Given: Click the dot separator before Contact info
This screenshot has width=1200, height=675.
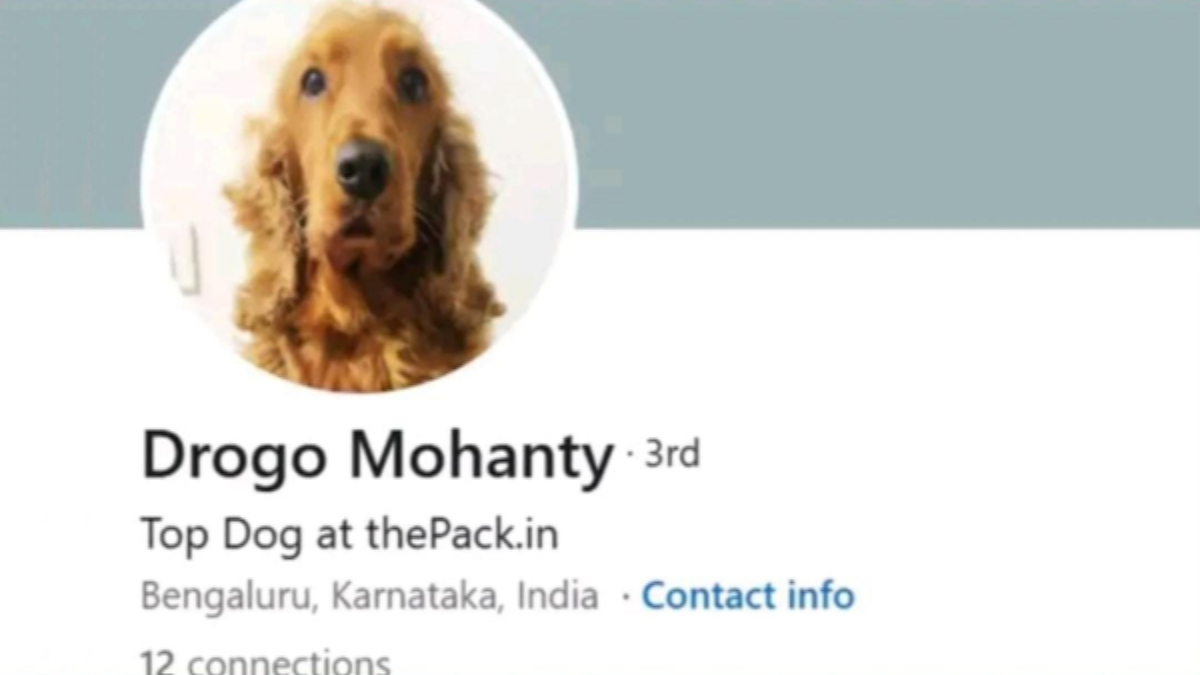Looking at the screenshot, I should point(626,598).
